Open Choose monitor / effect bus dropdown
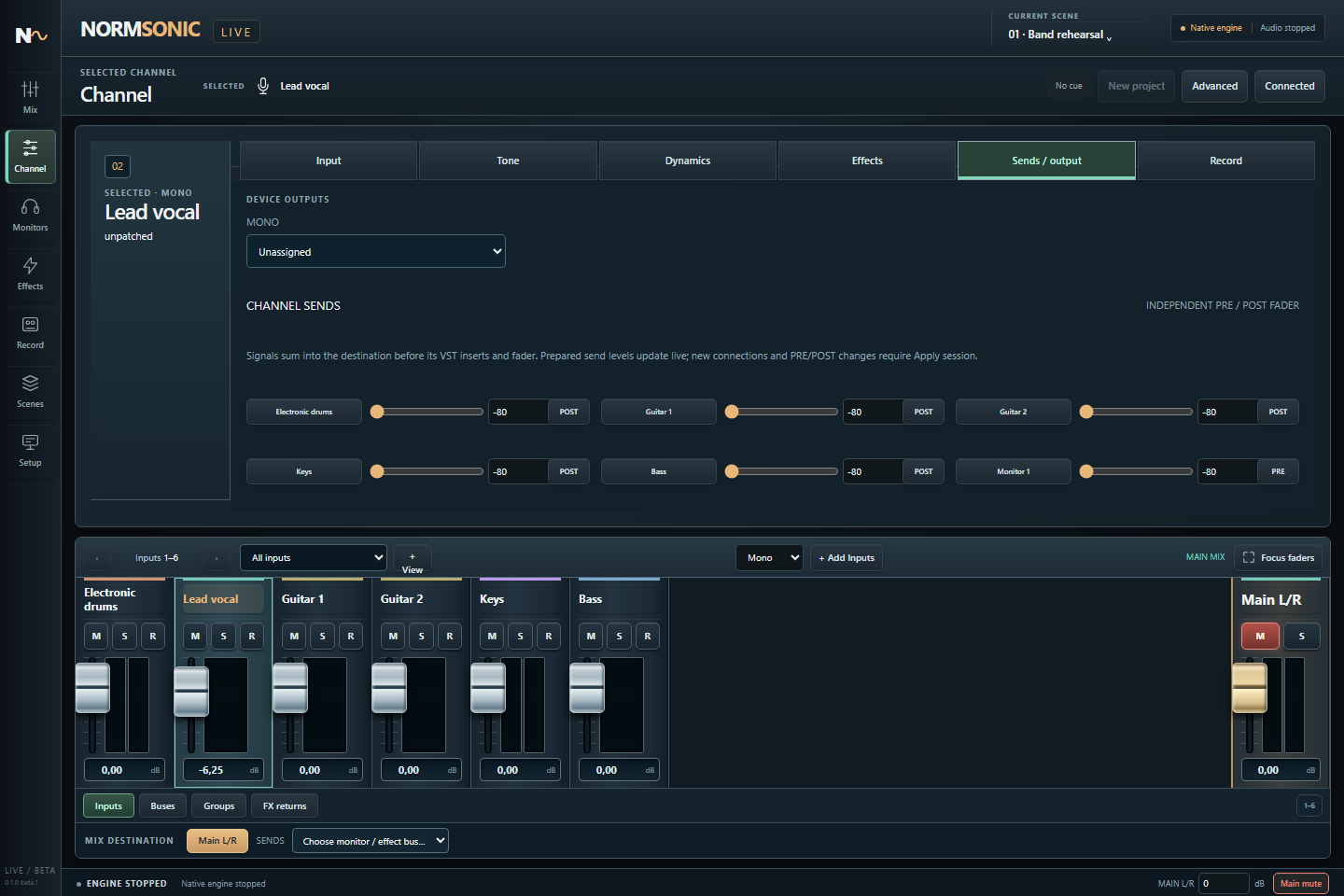Image resolution: width=1344 pixels, height=896 pixels. tap(371, 841)
